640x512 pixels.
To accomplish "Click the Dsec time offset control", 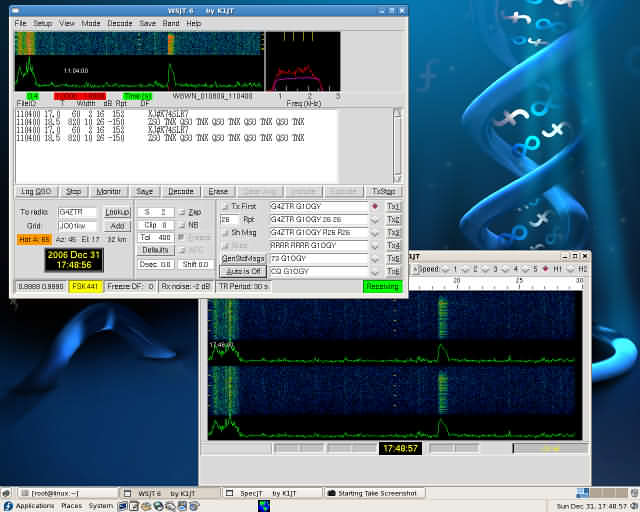I will [x=156, y=265].
